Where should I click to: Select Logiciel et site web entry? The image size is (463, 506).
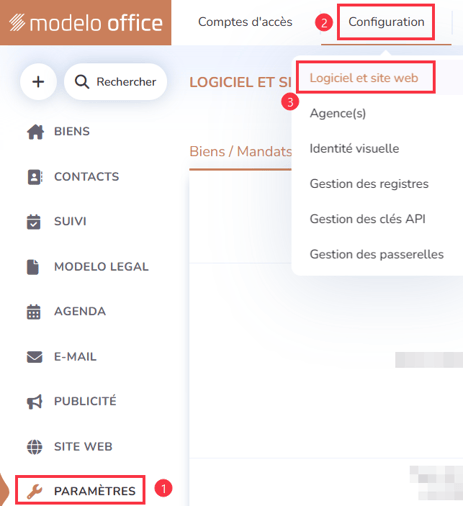[364, 78]
